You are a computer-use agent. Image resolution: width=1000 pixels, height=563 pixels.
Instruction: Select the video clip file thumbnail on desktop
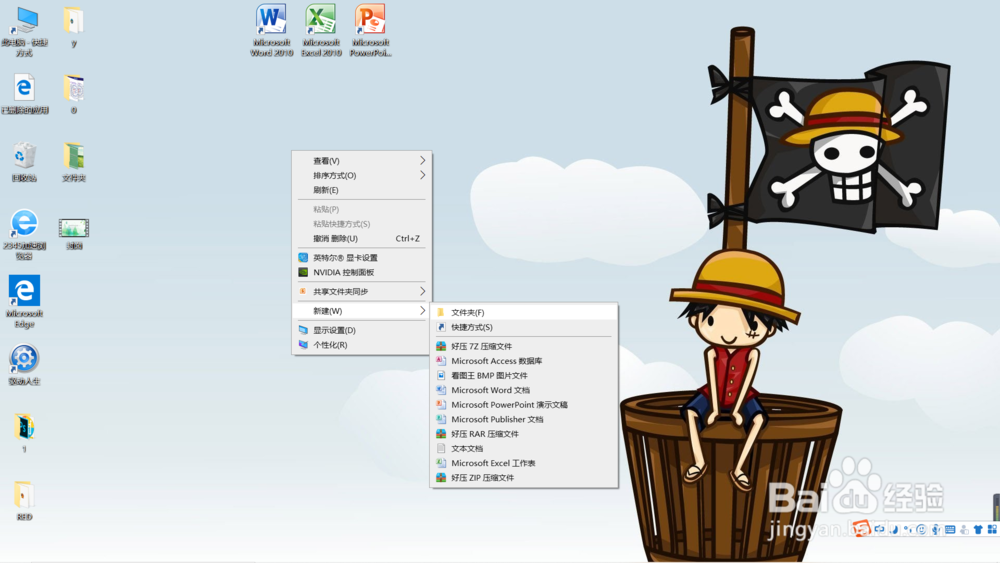pos(73,233)
